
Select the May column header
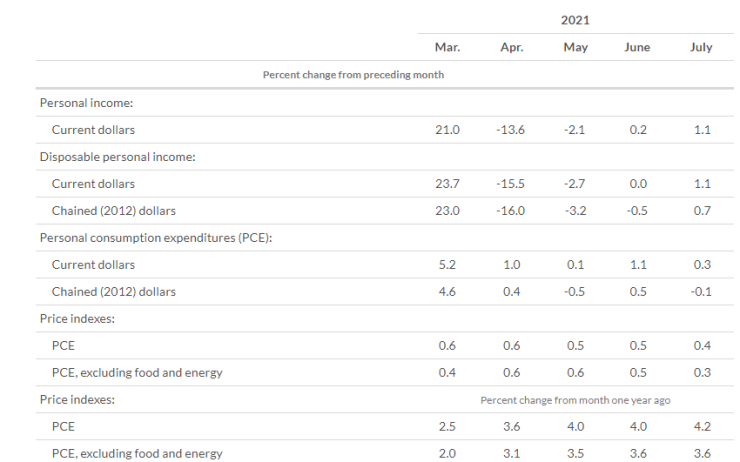(x=575, y=47)
